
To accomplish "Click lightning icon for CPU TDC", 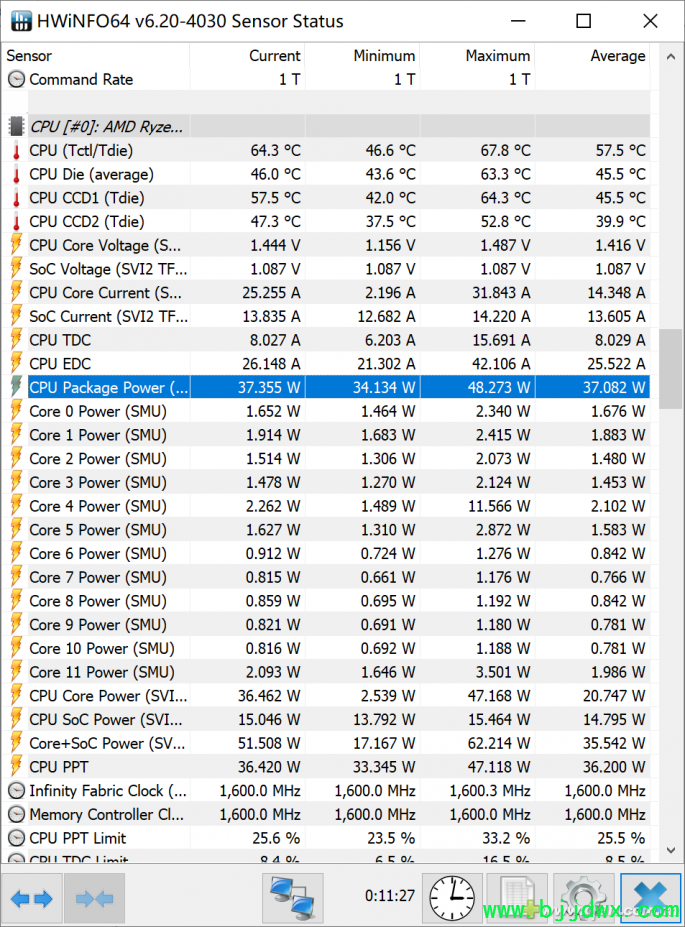I will pyautogui.click(x=17, y=339).
